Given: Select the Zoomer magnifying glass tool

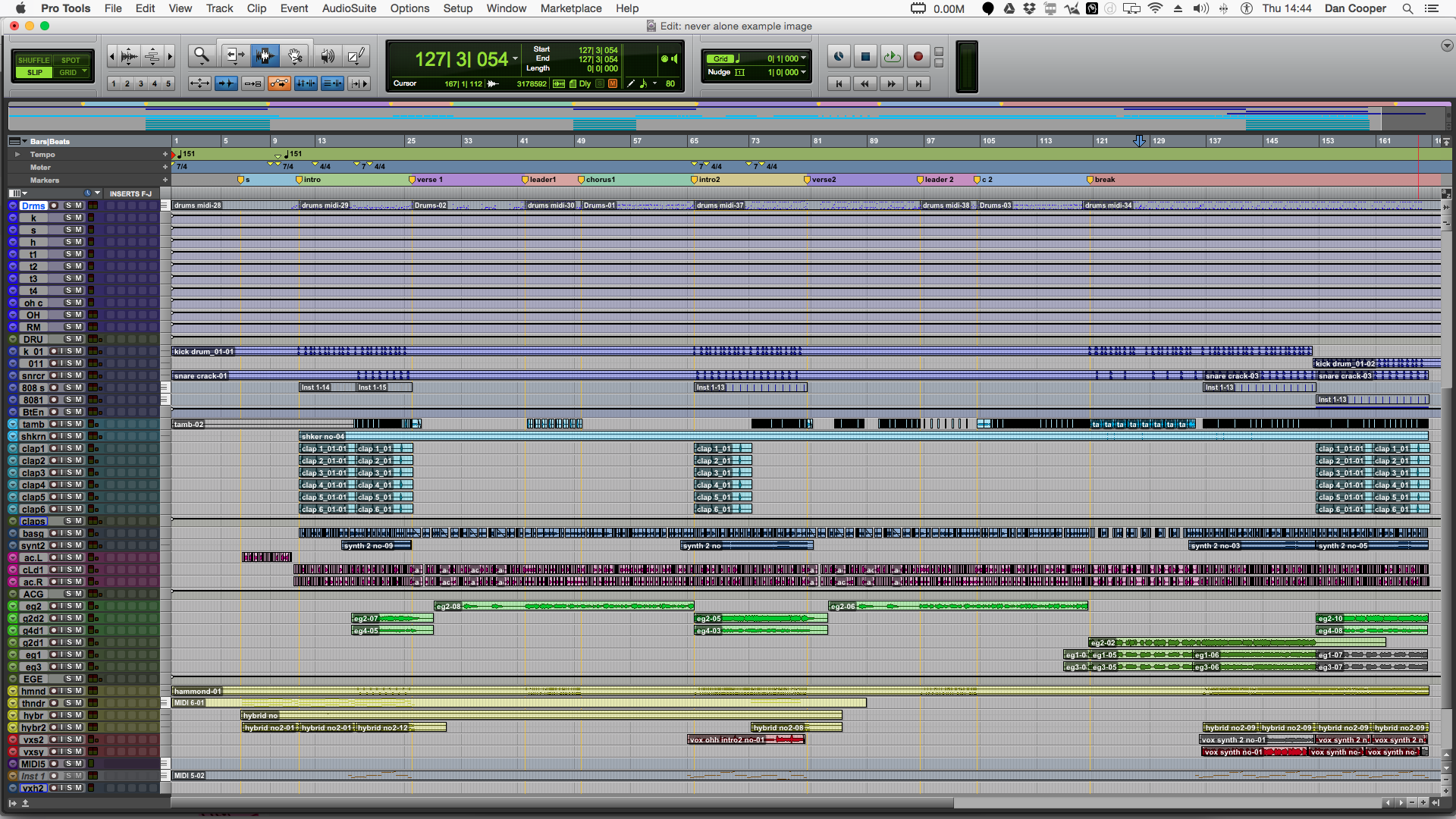Looking at the screenshot, I should [x=201, y=55].
